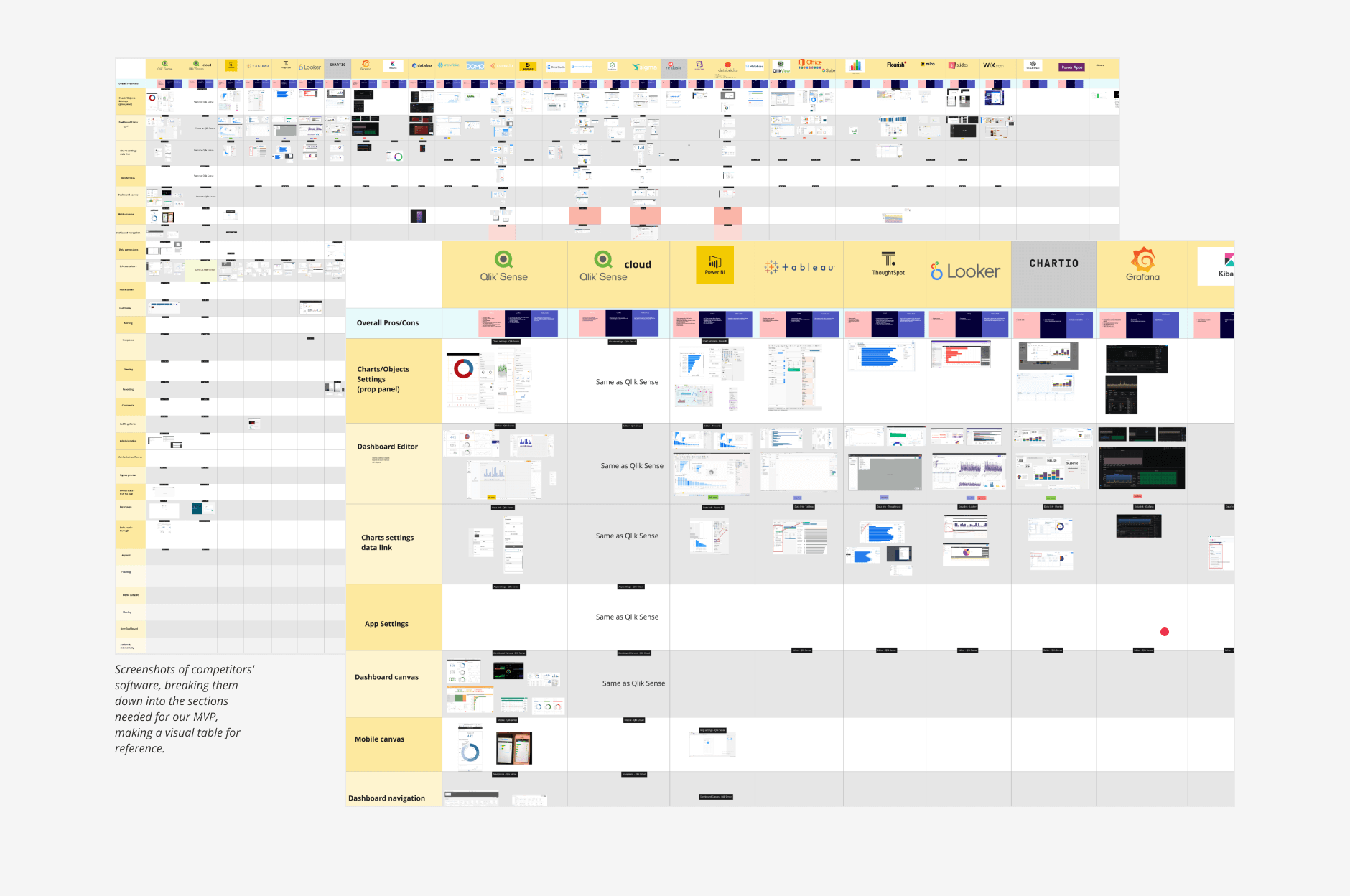Click 'Same as Qlik Sense' in App Settings row
The width and height of the screenshot is (1350, 896).
click(627, 617)
